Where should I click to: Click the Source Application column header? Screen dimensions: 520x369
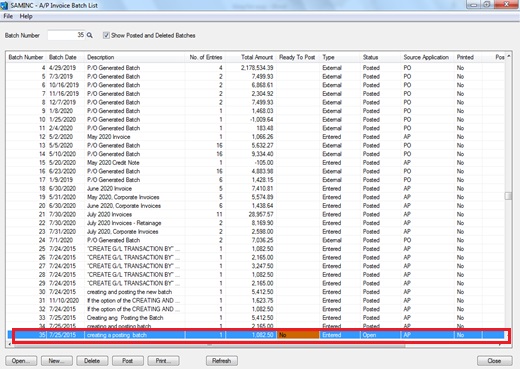tap(426, 57)
